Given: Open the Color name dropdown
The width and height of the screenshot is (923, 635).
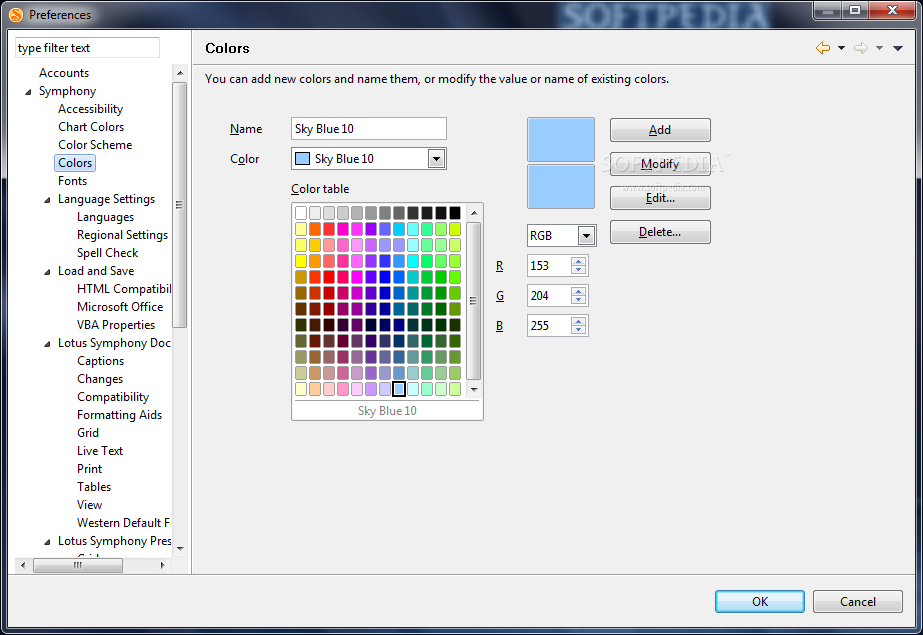Looking at the screenshot, I should point(436,158).
